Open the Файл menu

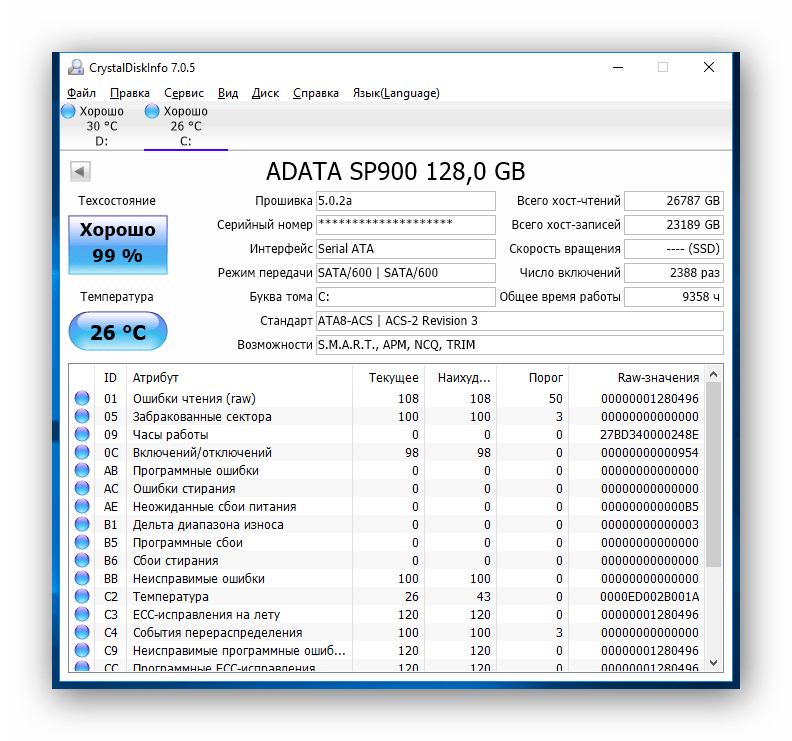click(x=81, y=93)
